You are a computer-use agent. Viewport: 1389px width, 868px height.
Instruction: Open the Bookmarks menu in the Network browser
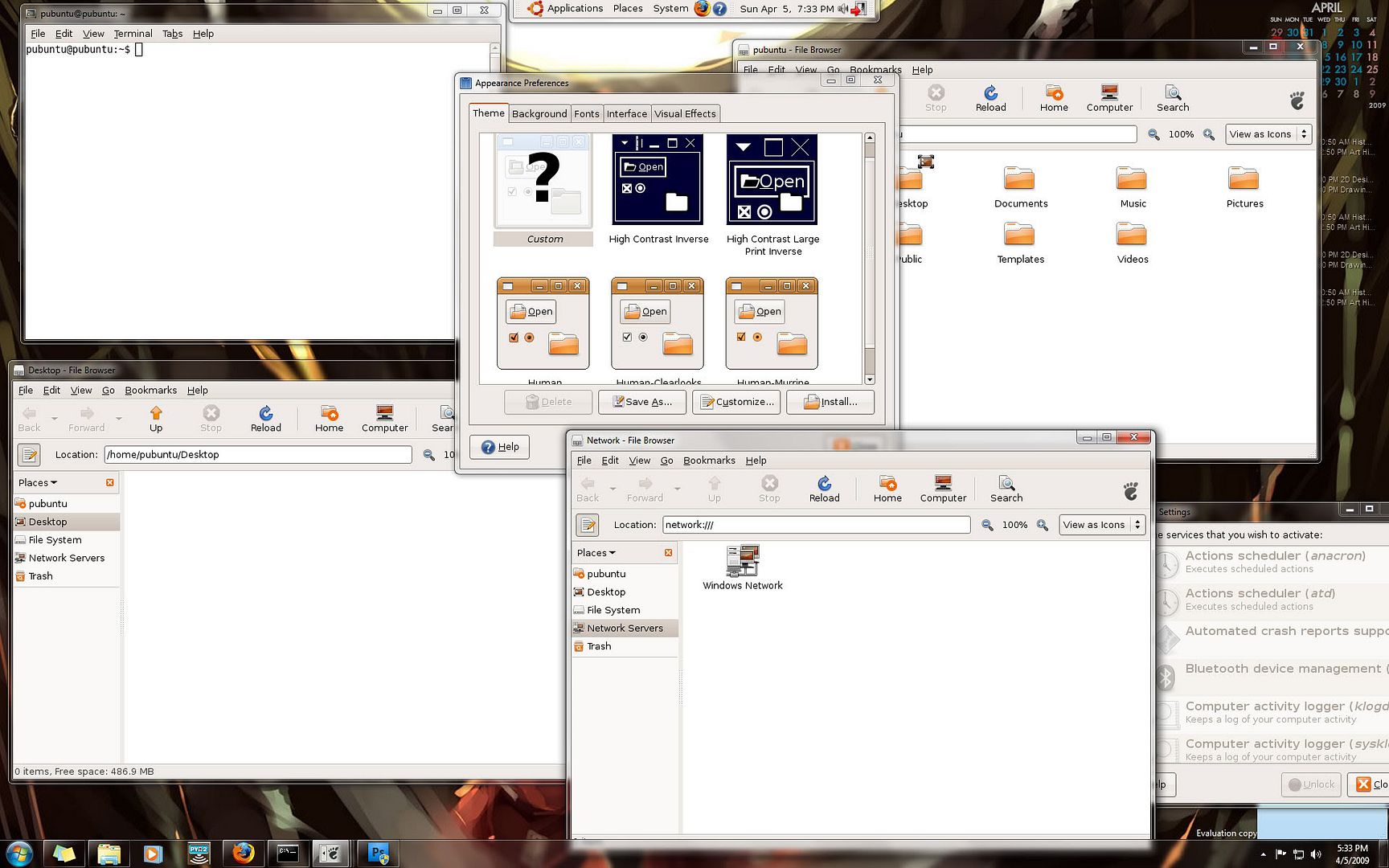pos(708,460)
